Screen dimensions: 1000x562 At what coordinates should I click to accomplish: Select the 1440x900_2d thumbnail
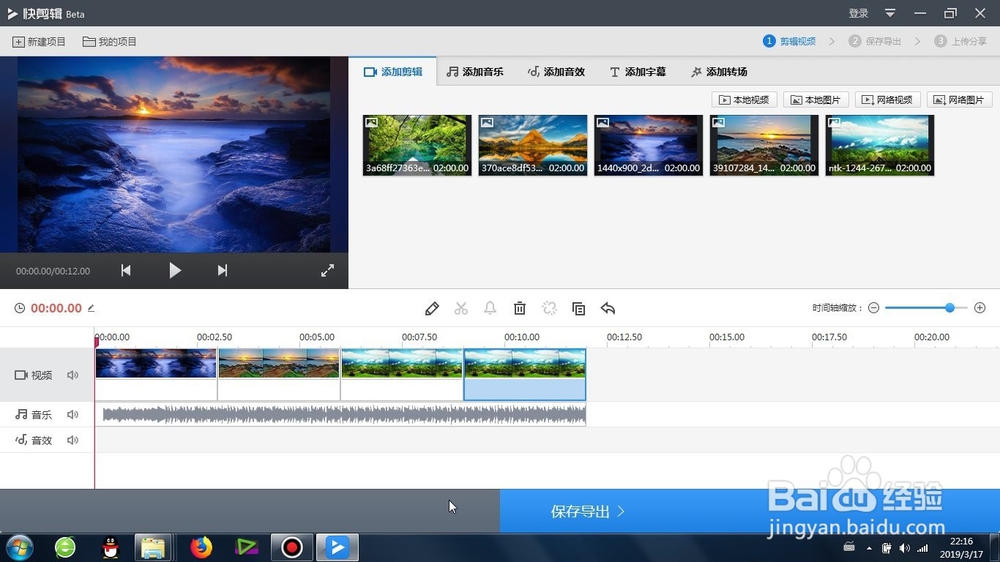[x=649, y=145]
